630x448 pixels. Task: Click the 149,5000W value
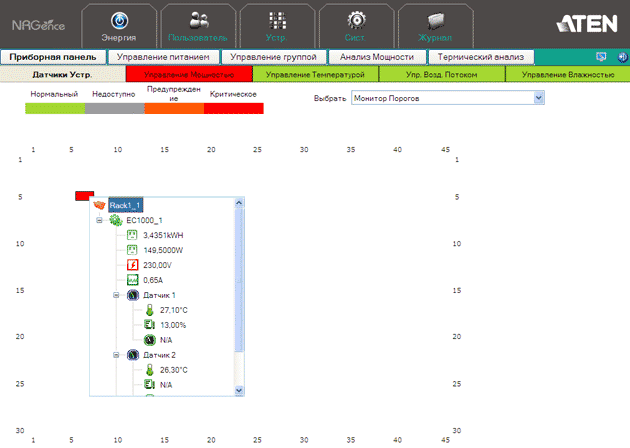tap(163, 250)
